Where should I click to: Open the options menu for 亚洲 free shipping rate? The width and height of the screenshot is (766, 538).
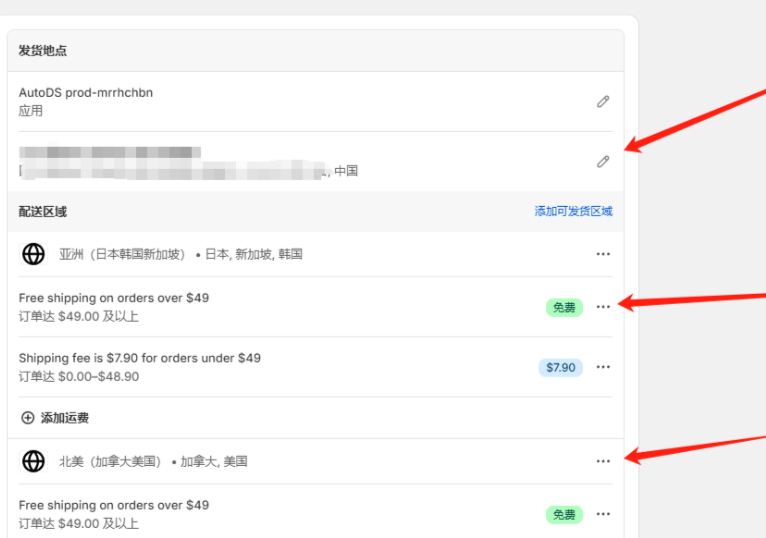pyautogui.click(x=603, y=307)
